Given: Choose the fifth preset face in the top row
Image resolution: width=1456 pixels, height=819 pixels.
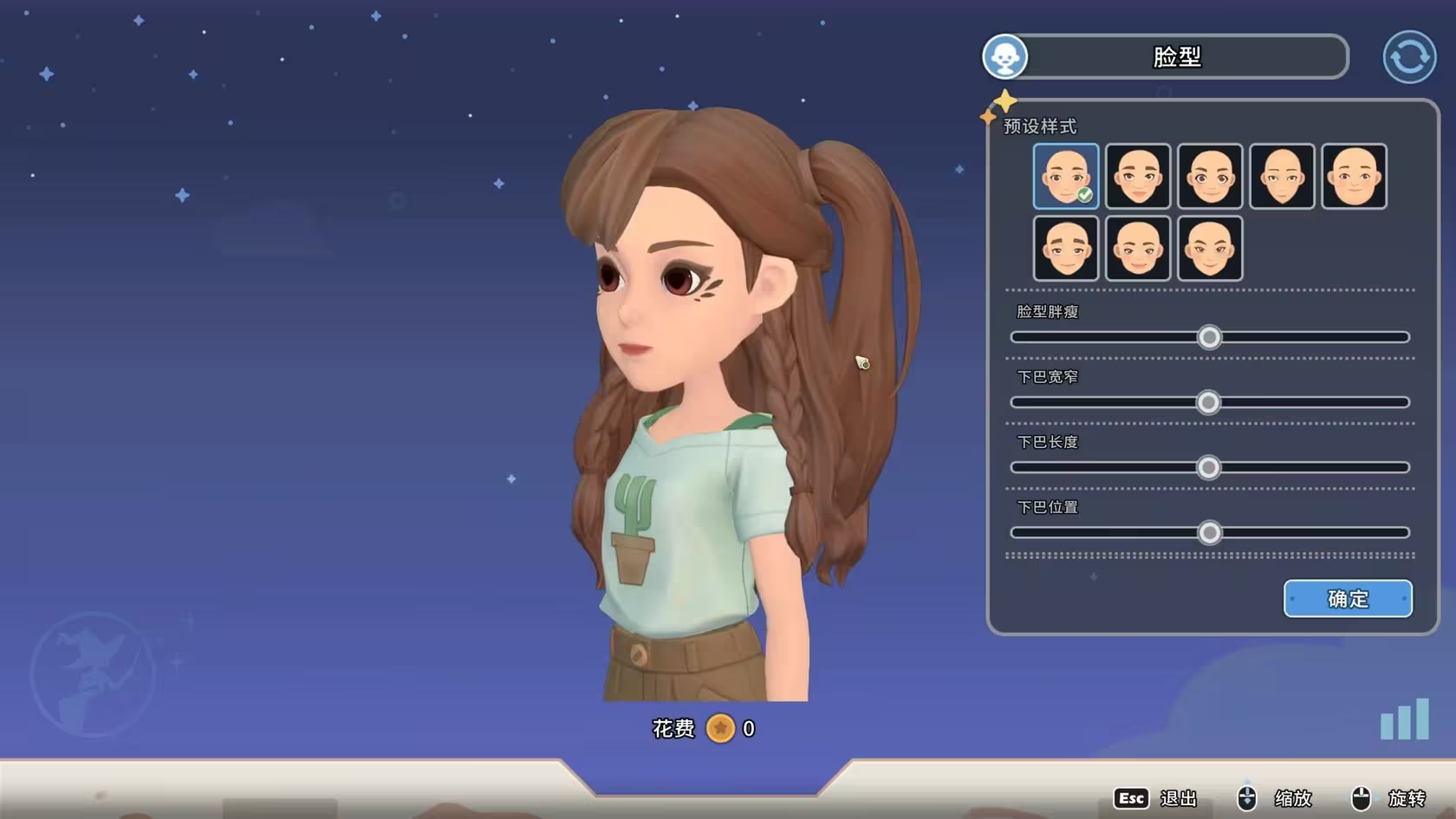Looking at the screenshot, I should point(1354,177).
